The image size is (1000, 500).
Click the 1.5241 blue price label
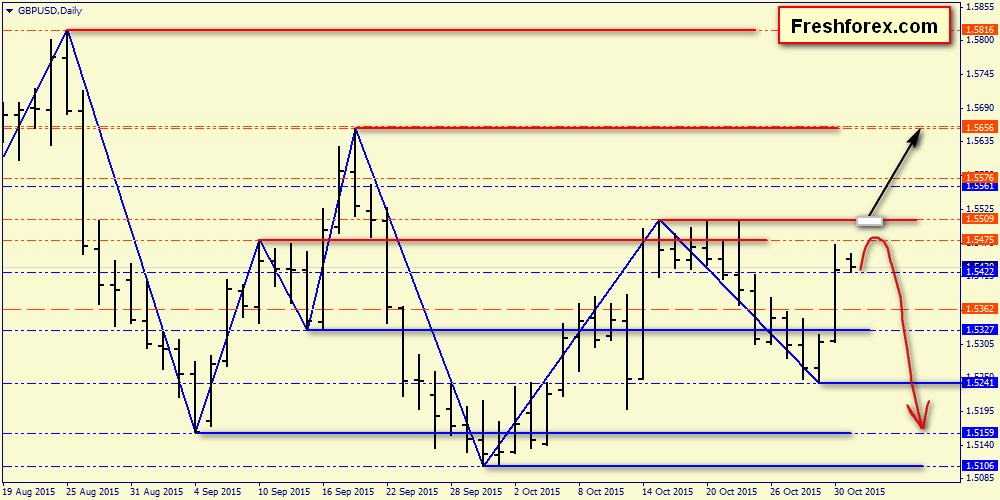pyautogui.click(x=980, y=383)
